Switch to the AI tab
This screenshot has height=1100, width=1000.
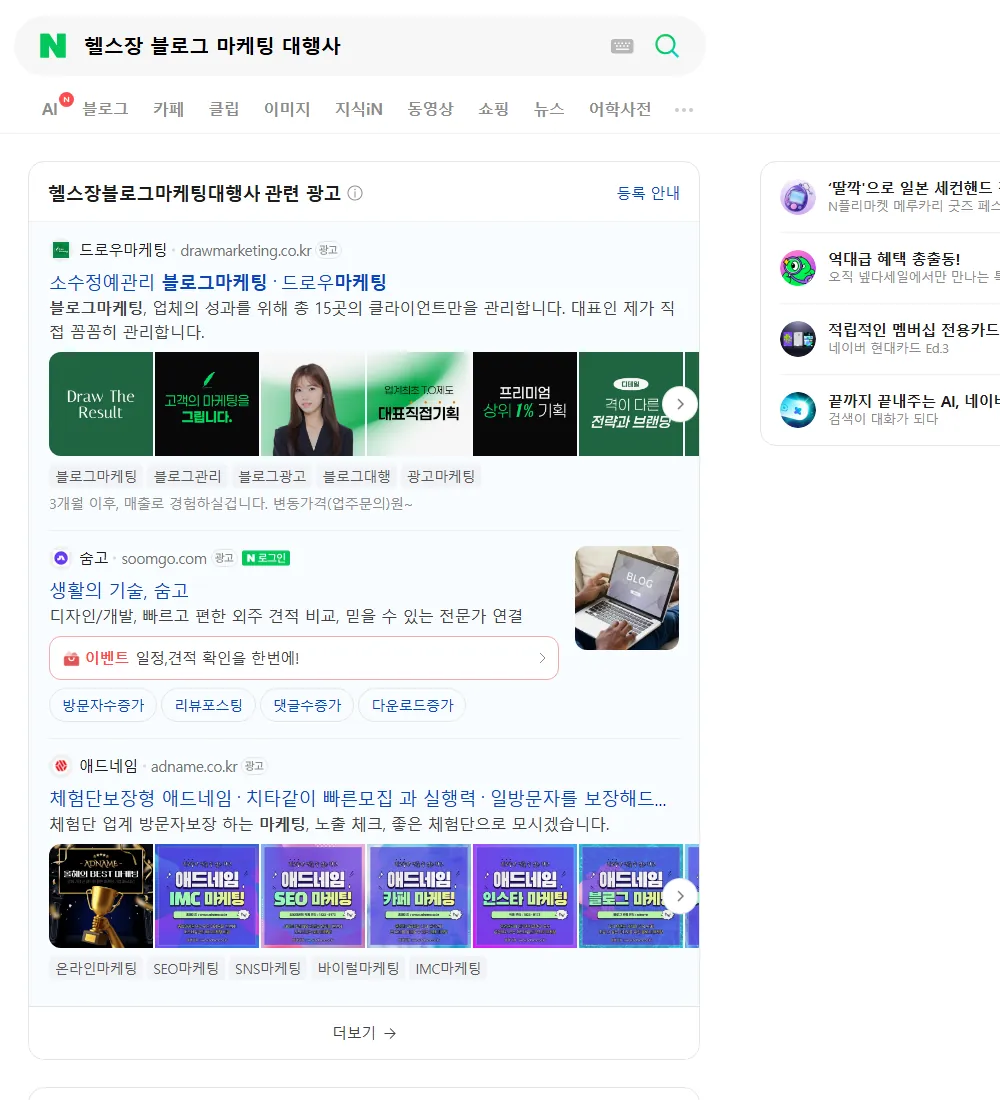tap(50, 109)
